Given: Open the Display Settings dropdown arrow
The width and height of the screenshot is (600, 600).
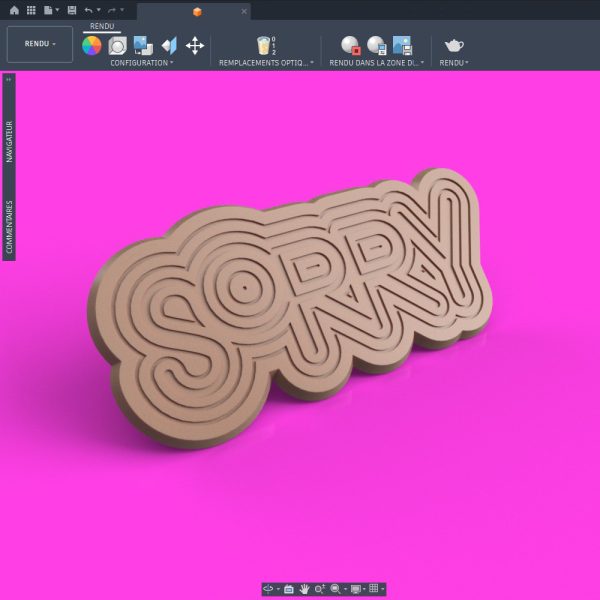Looking at the screenshot, I should coord(364,589).
